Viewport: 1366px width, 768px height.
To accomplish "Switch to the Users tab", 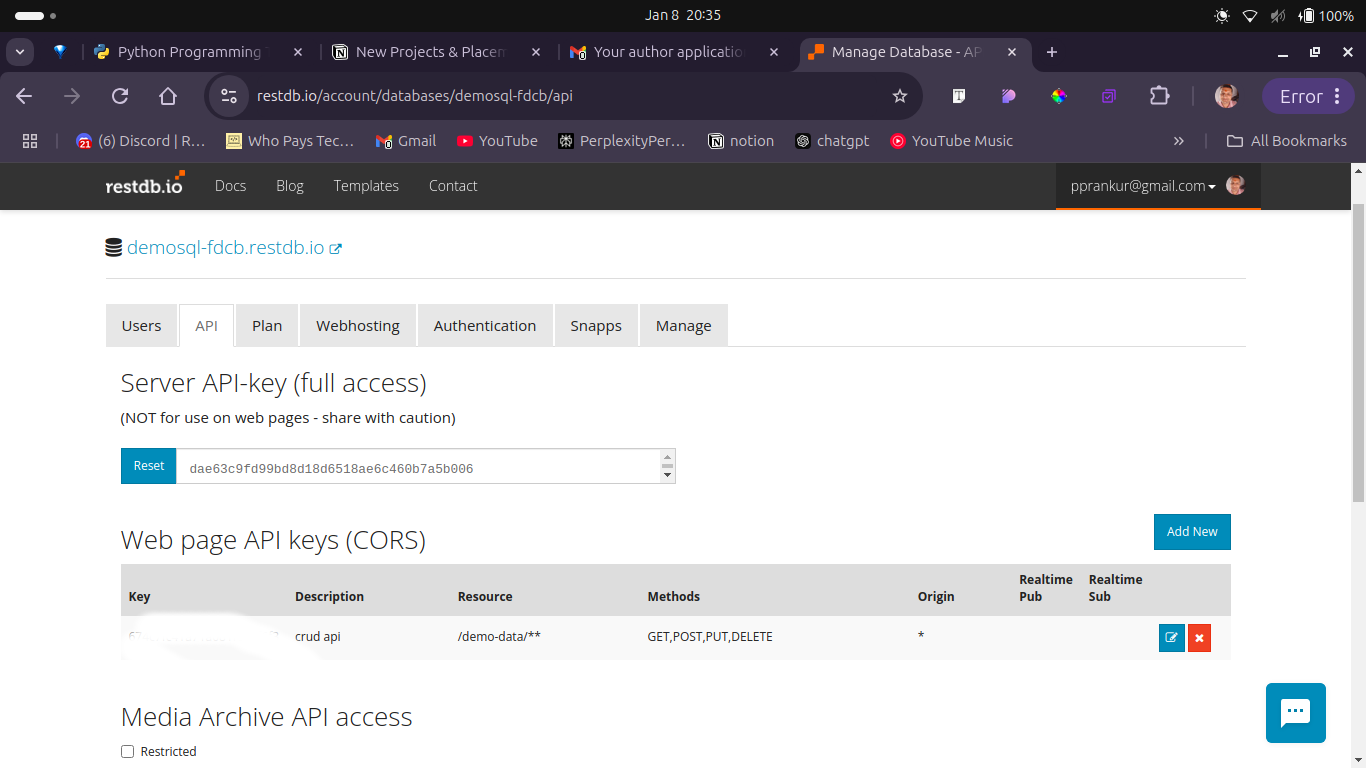I will tap(141, 326).
